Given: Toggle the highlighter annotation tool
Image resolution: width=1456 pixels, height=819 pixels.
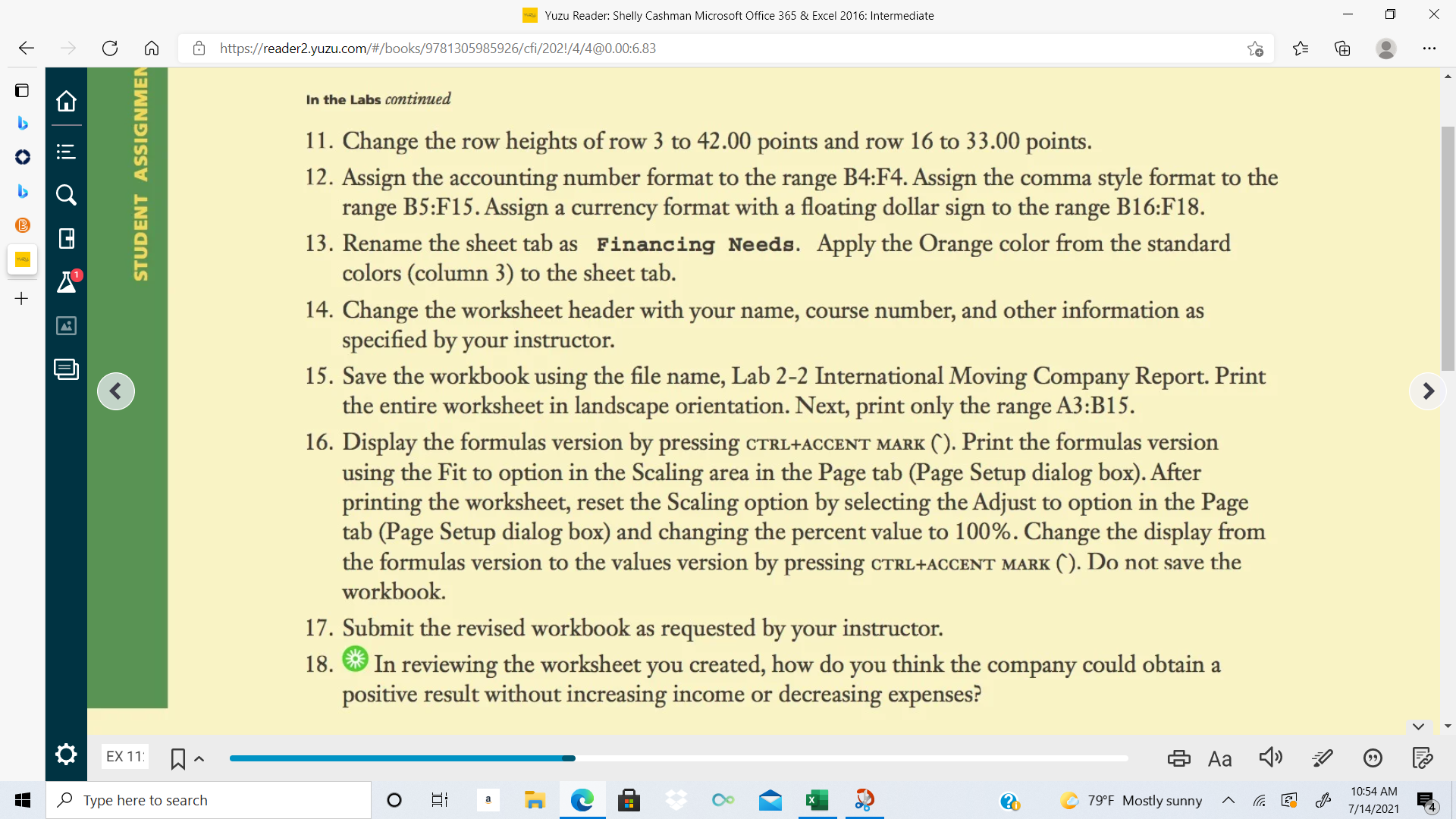Looking at the screenshot, I should point(1322,758).
